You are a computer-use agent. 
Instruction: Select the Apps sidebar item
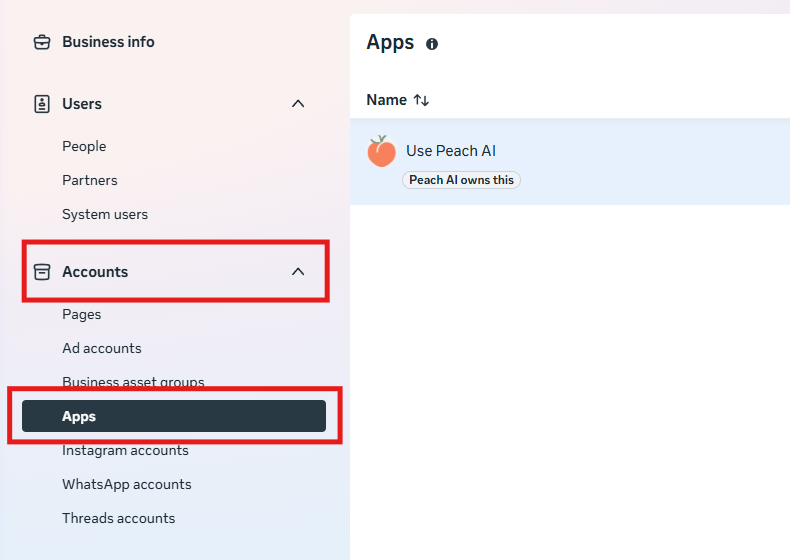click(174, 416)
